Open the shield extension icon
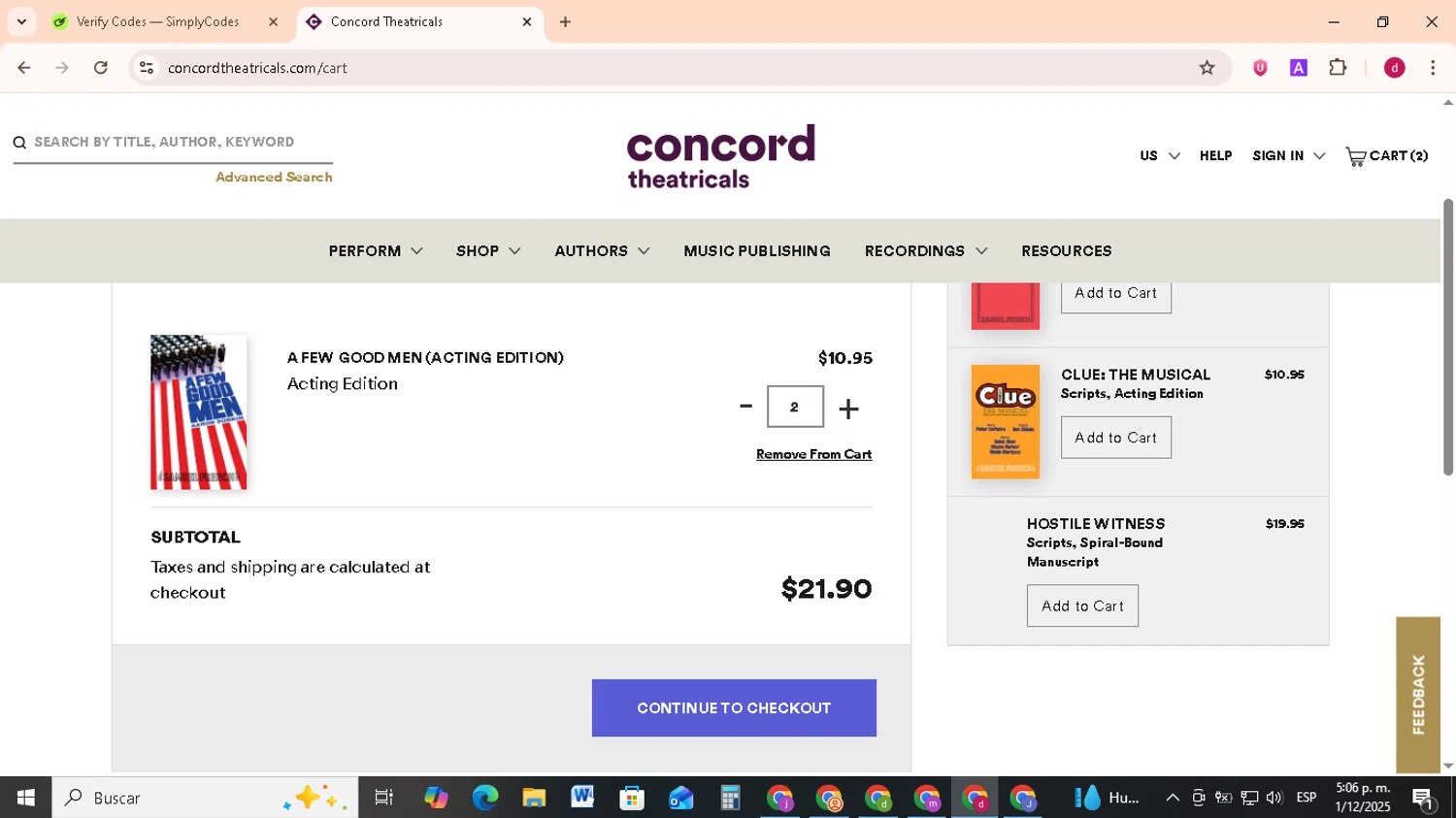This screenshot has height=818, width=1456. (1260, 68)
